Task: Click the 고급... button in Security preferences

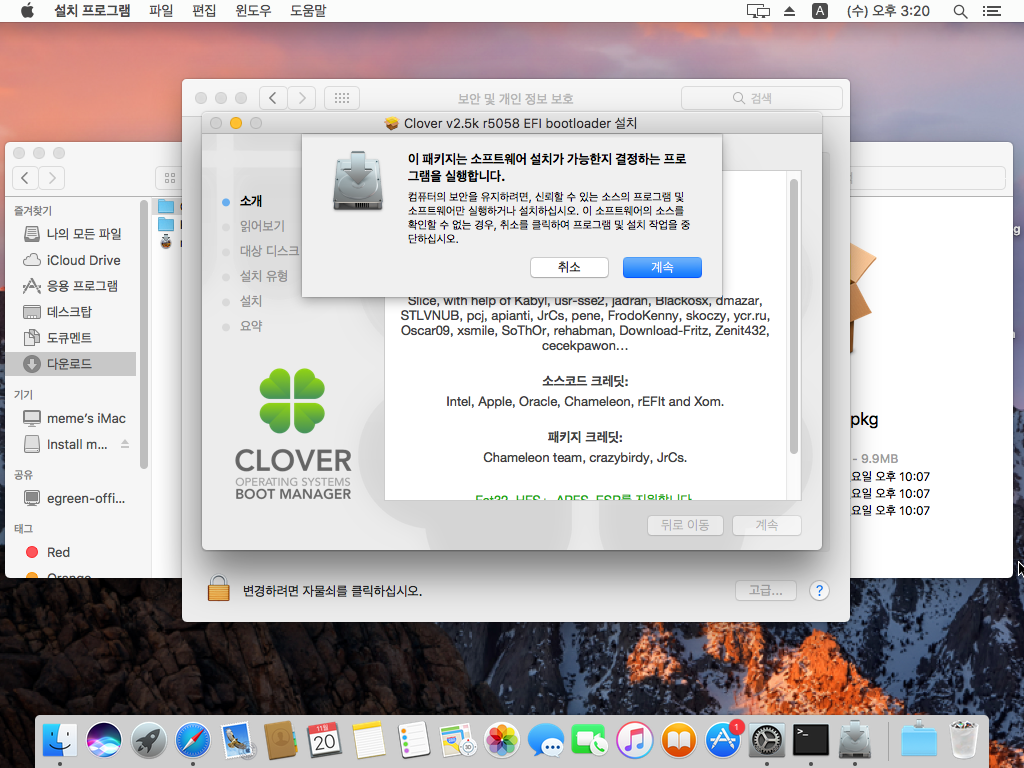Action: pos(765,590)
